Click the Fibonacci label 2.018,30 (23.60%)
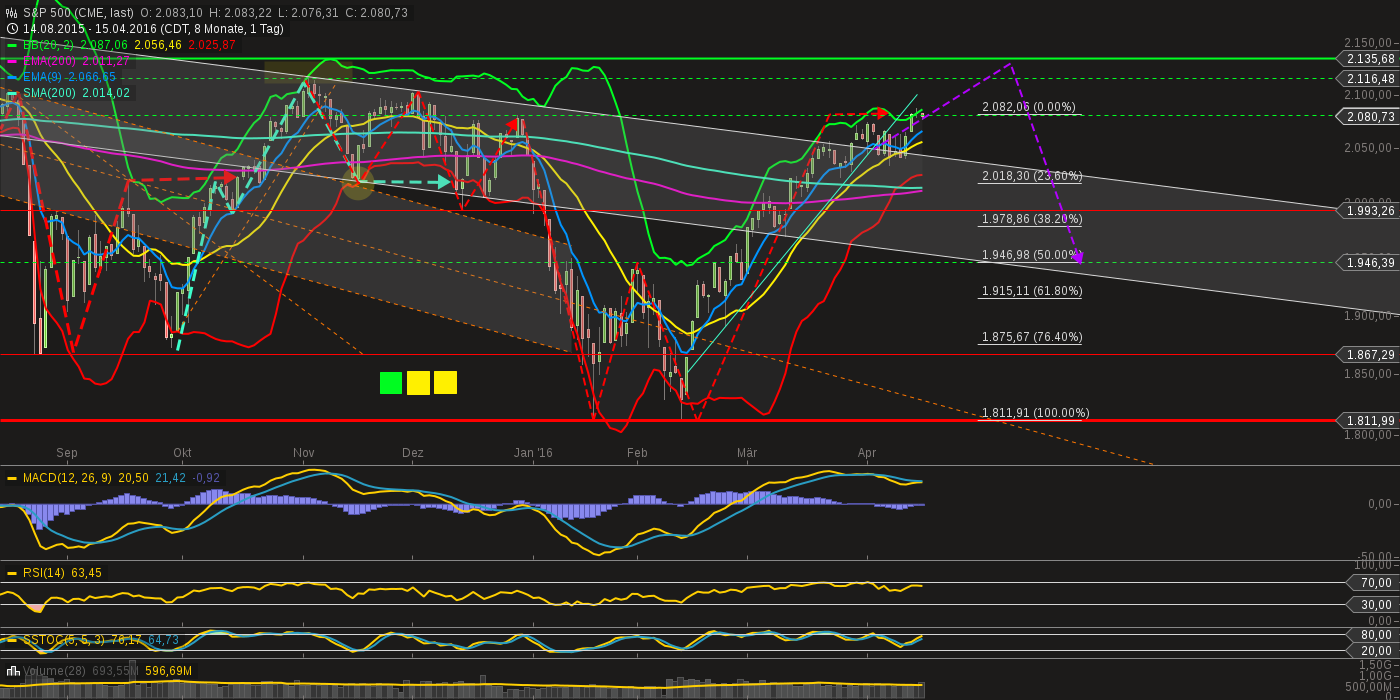The width and height of the screenshot is (1400, 700). point(1032,176)
